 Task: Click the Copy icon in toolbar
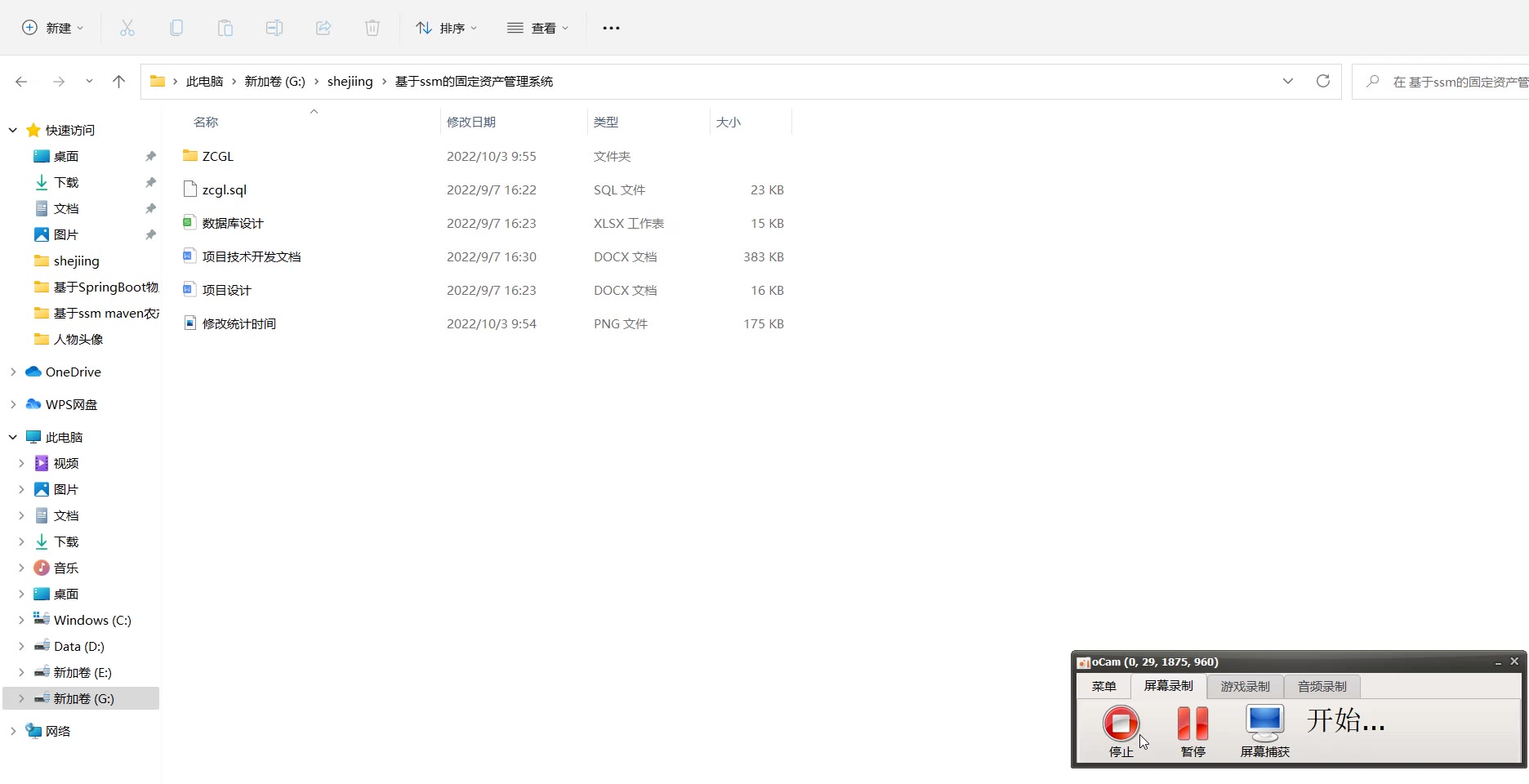coord(176,28)
